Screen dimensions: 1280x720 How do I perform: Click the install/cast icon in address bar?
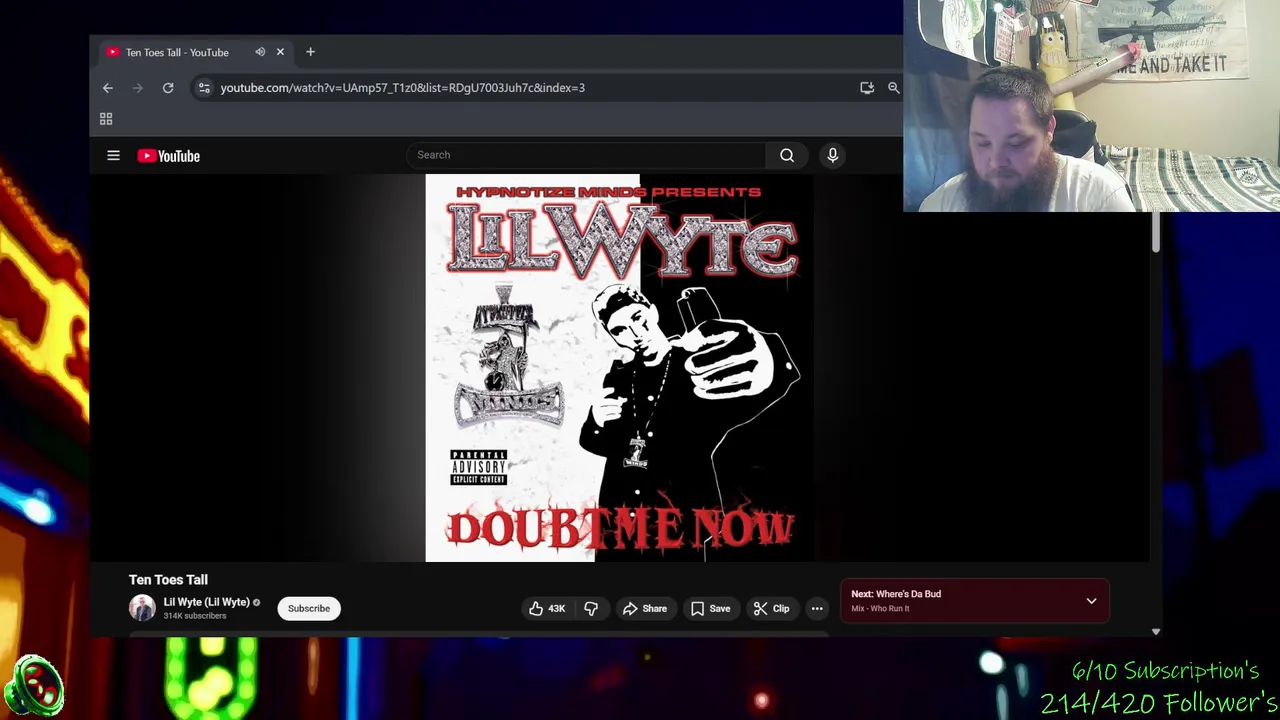tap(867, 88)
